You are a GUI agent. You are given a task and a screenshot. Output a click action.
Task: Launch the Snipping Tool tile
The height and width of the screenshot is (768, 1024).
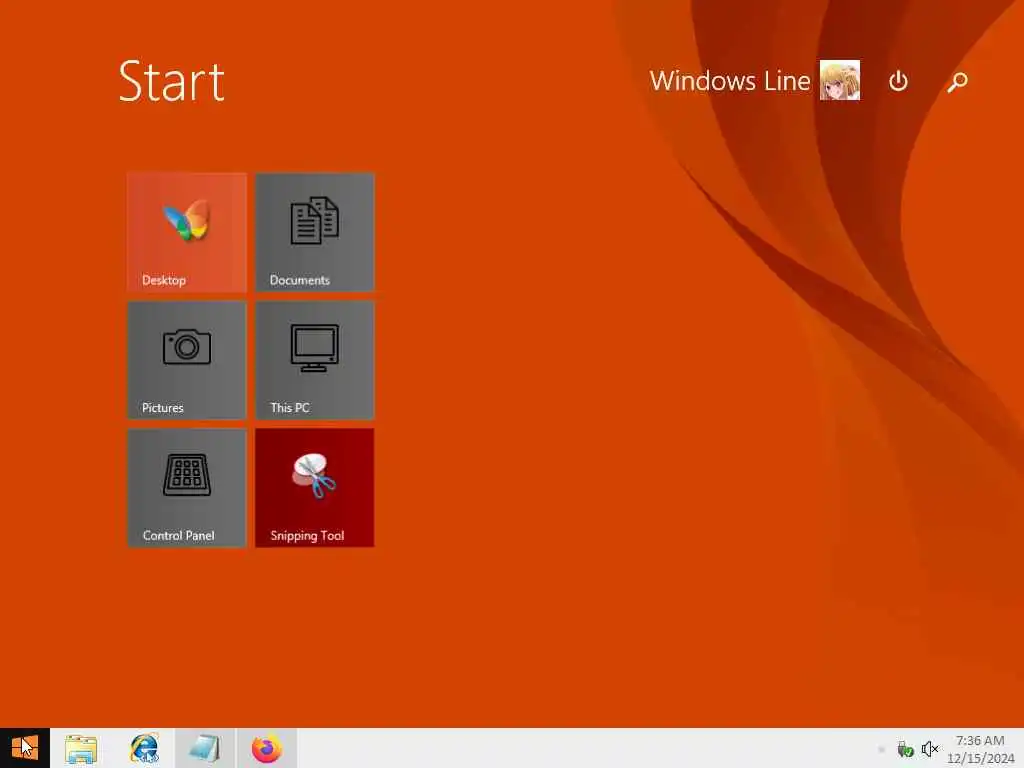pyautogui.click(x=315, y=488)
